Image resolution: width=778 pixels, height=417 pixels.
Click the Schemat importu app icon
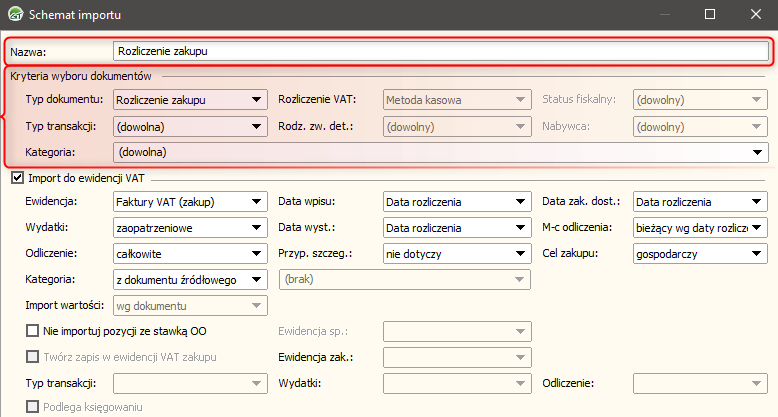14,15
